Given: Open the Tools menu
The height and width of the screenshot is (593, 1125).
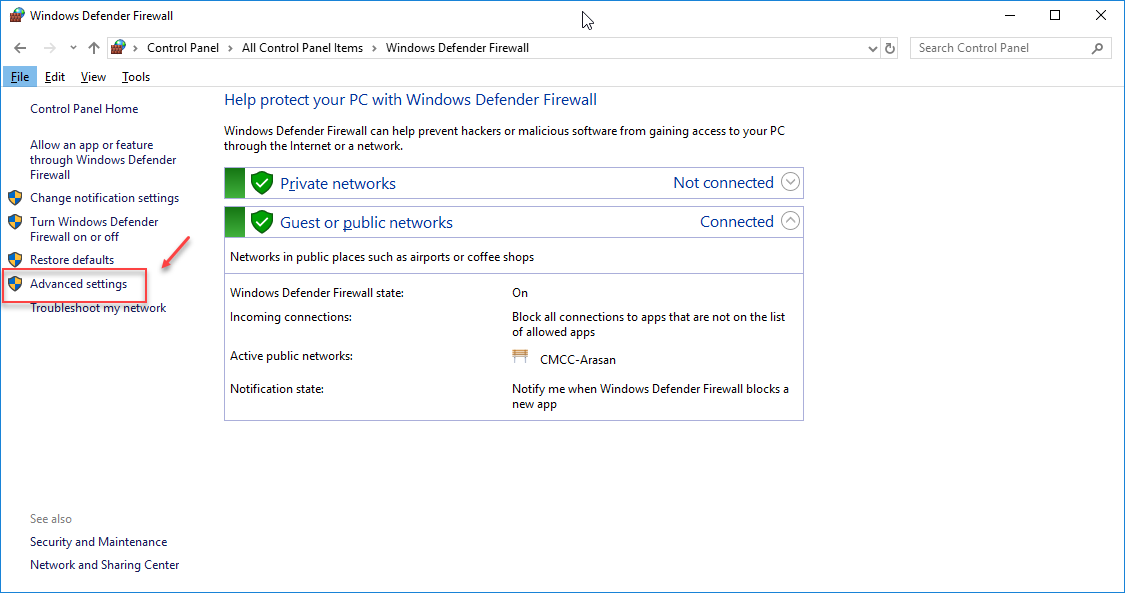Looking at the screenshot, I should click(136, 77).
